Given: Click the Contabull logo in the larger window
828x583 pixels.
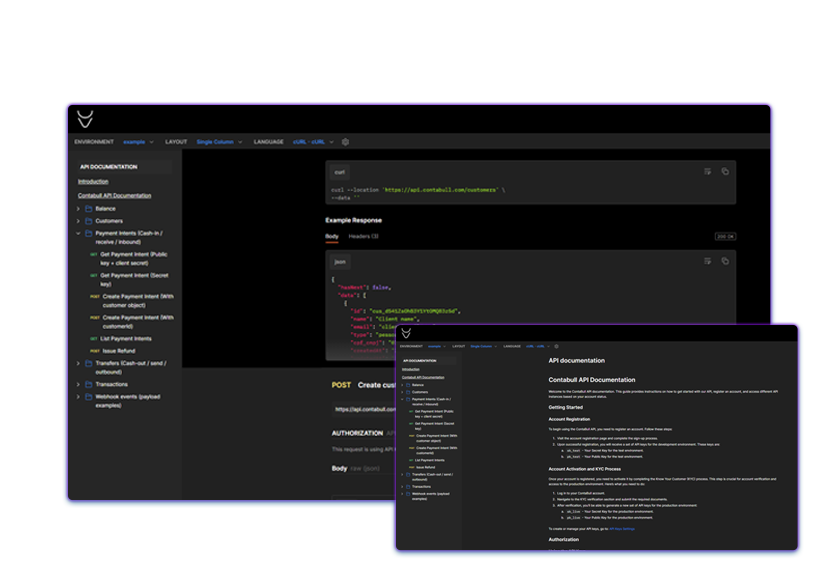Looking at the screenshot, I should click(x=87, y=119).
